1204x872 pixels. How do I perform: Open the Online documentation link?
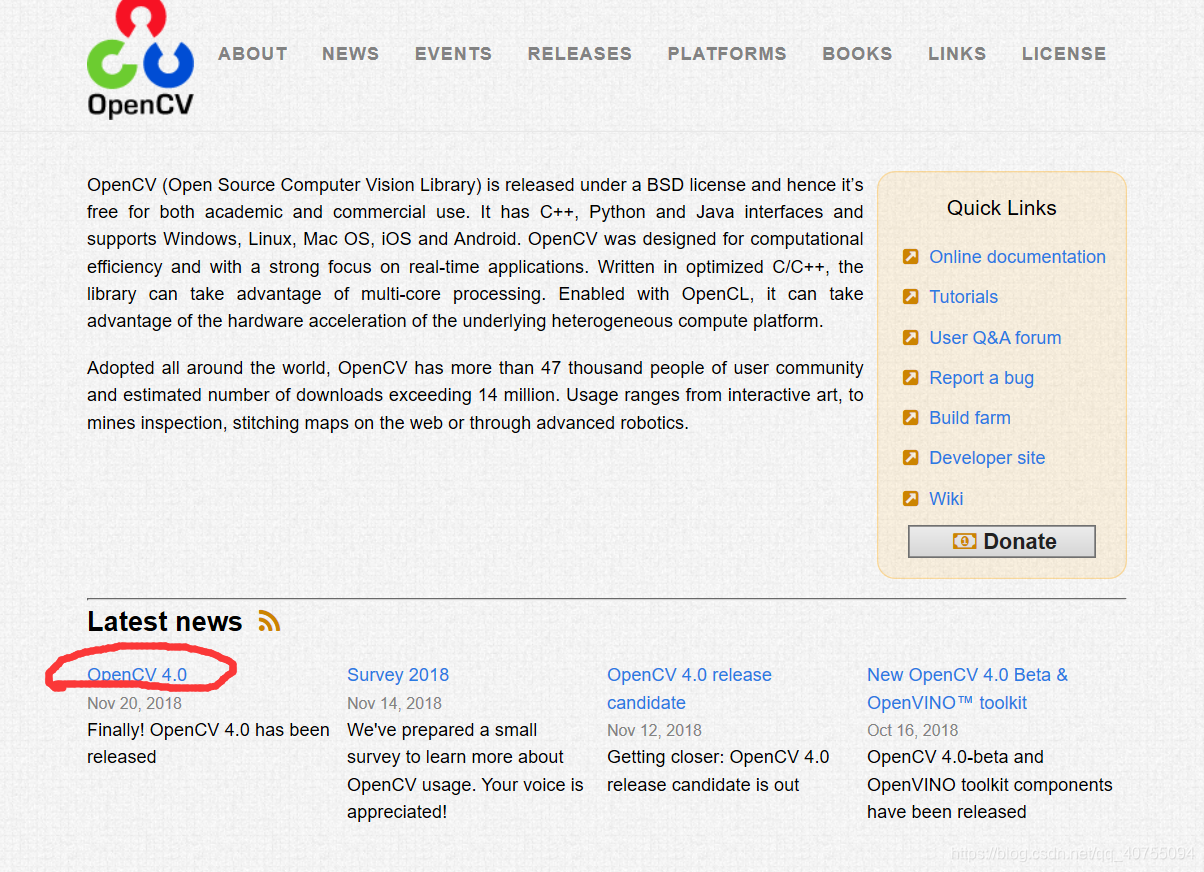click(1017, 257)
